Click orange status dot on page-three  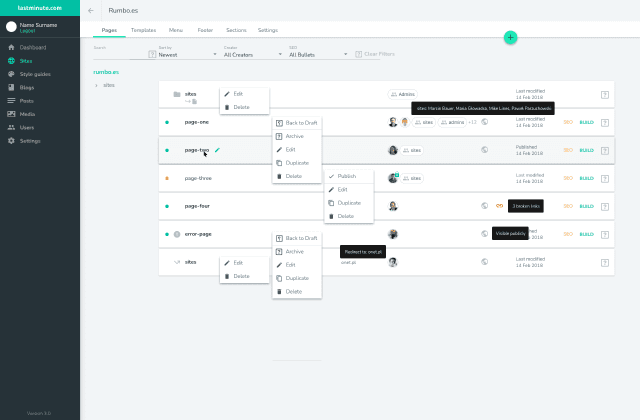[167, 178]
